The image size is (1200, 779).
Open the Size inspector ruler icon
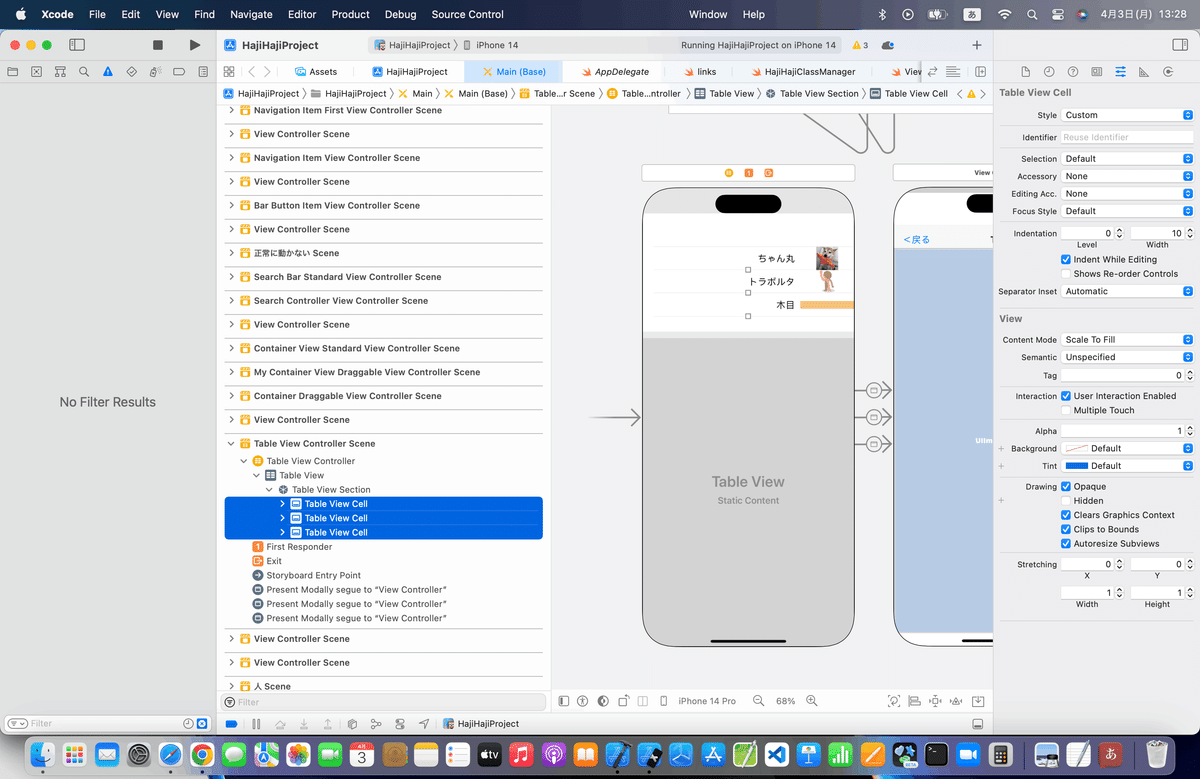(1144, 72)
